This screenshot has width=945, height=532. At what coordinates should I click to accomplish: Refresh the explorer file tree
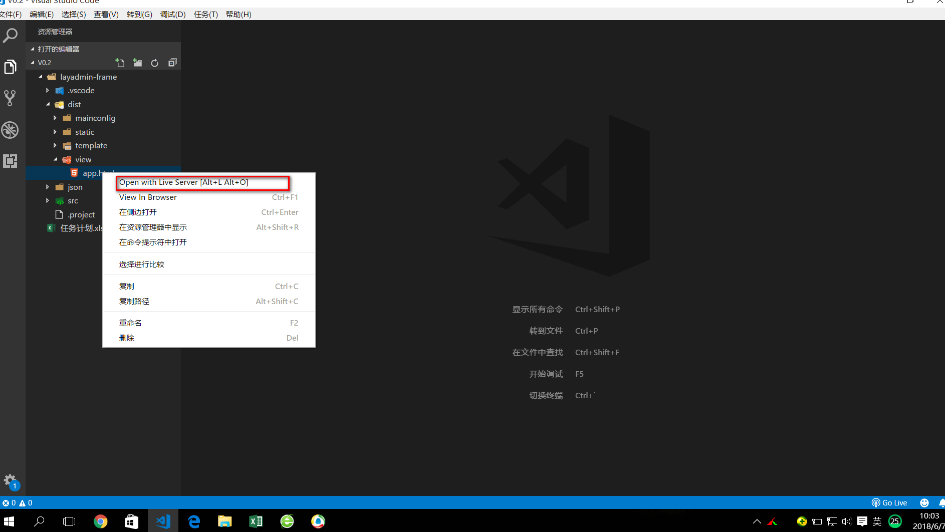[x=154, y=63]
